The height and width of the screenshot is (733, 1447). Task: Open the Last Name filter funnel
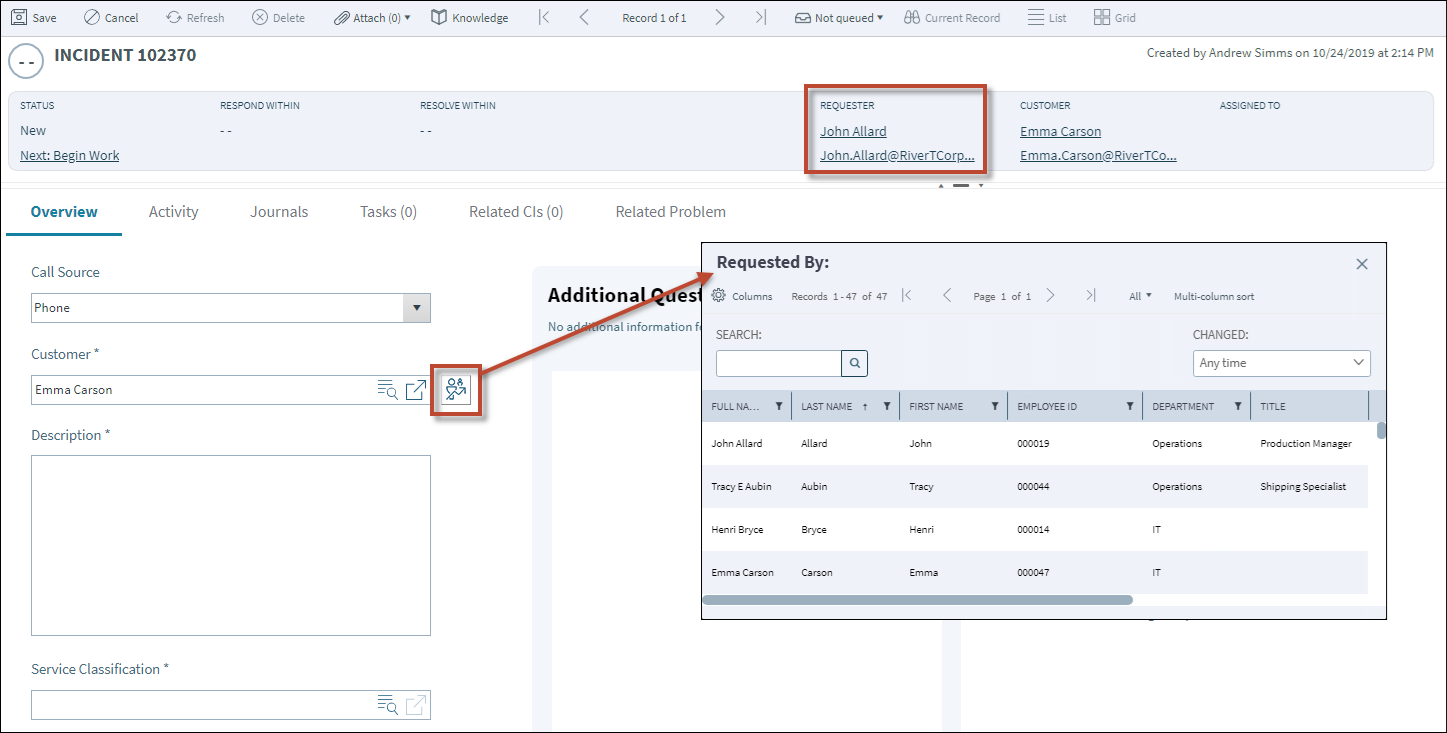[888, 405]
